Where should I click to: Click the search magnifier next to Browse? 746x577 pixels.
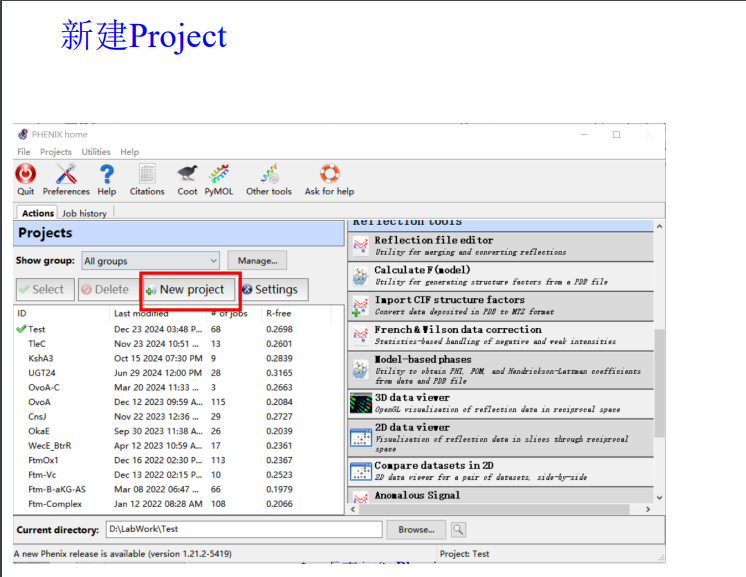(x=458, y=529)
